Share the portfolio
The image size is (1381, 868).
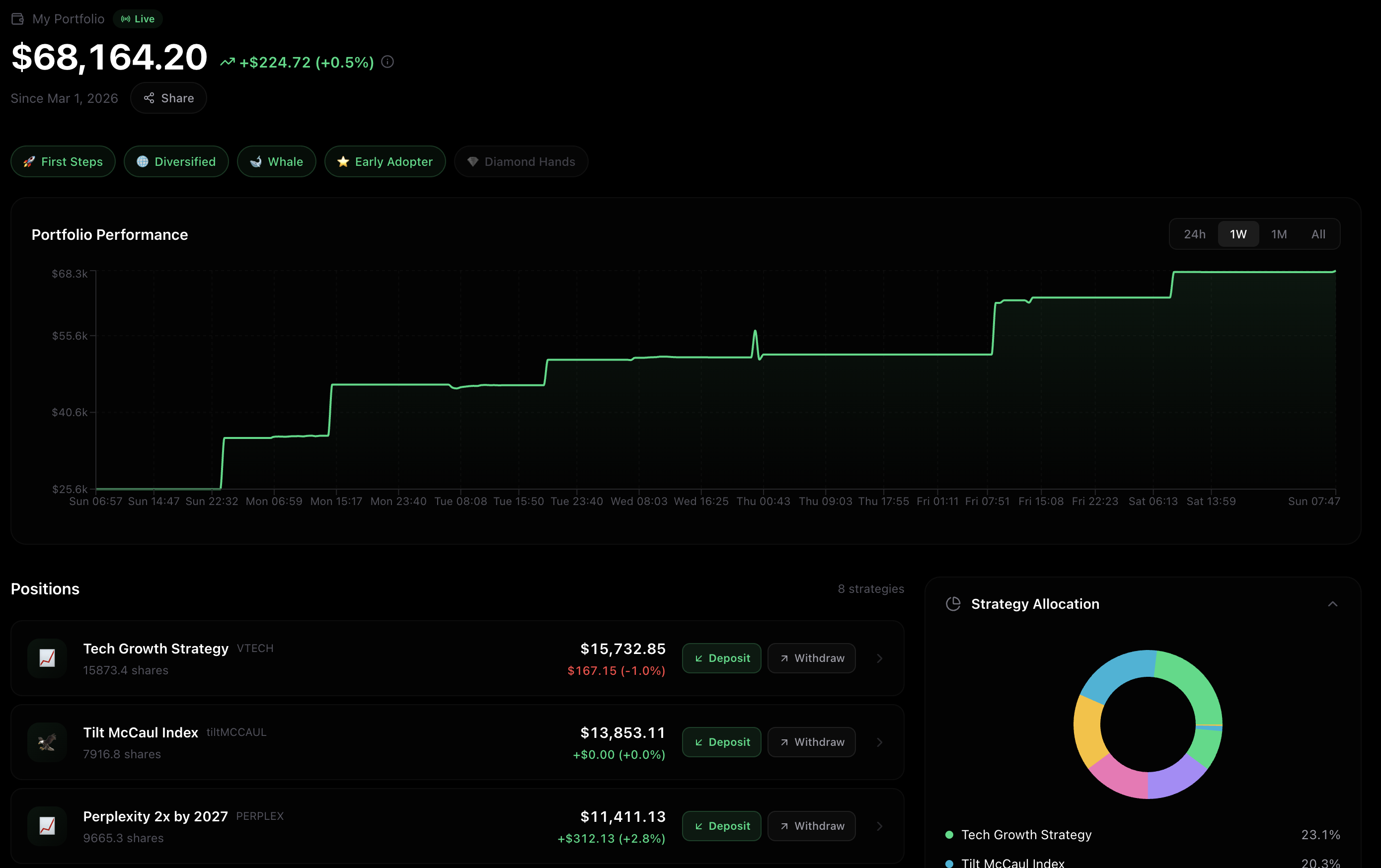tap(168, 98)
